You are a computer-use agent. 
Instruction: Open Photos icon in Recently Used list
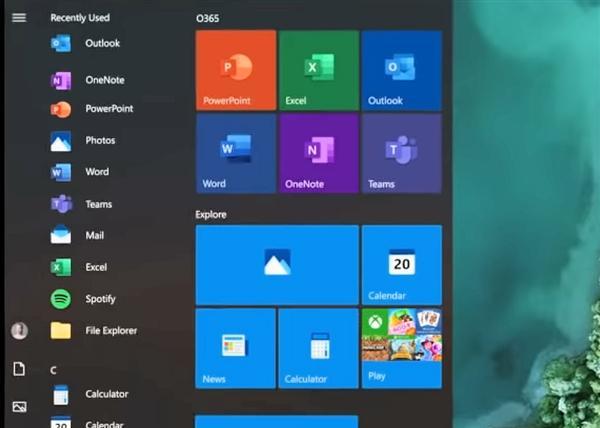[x=61, y=141]
